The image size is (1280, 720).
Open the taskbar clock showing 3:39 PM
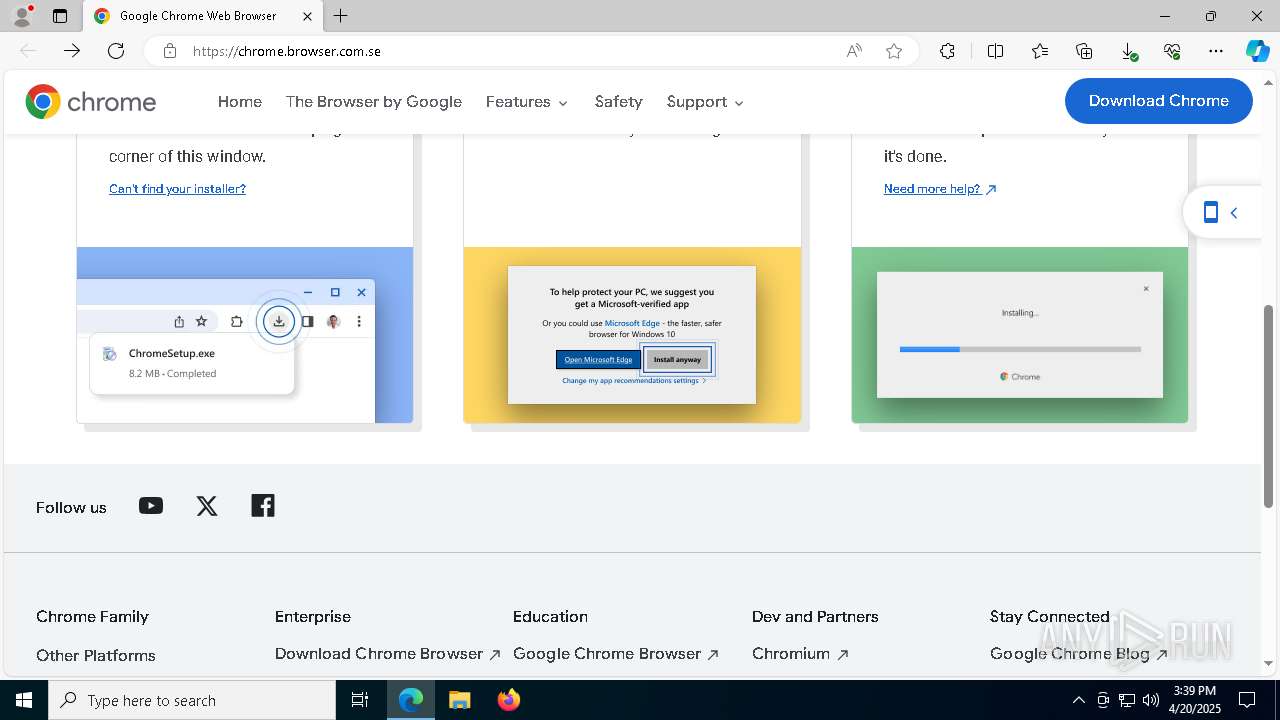point(1194,700)
